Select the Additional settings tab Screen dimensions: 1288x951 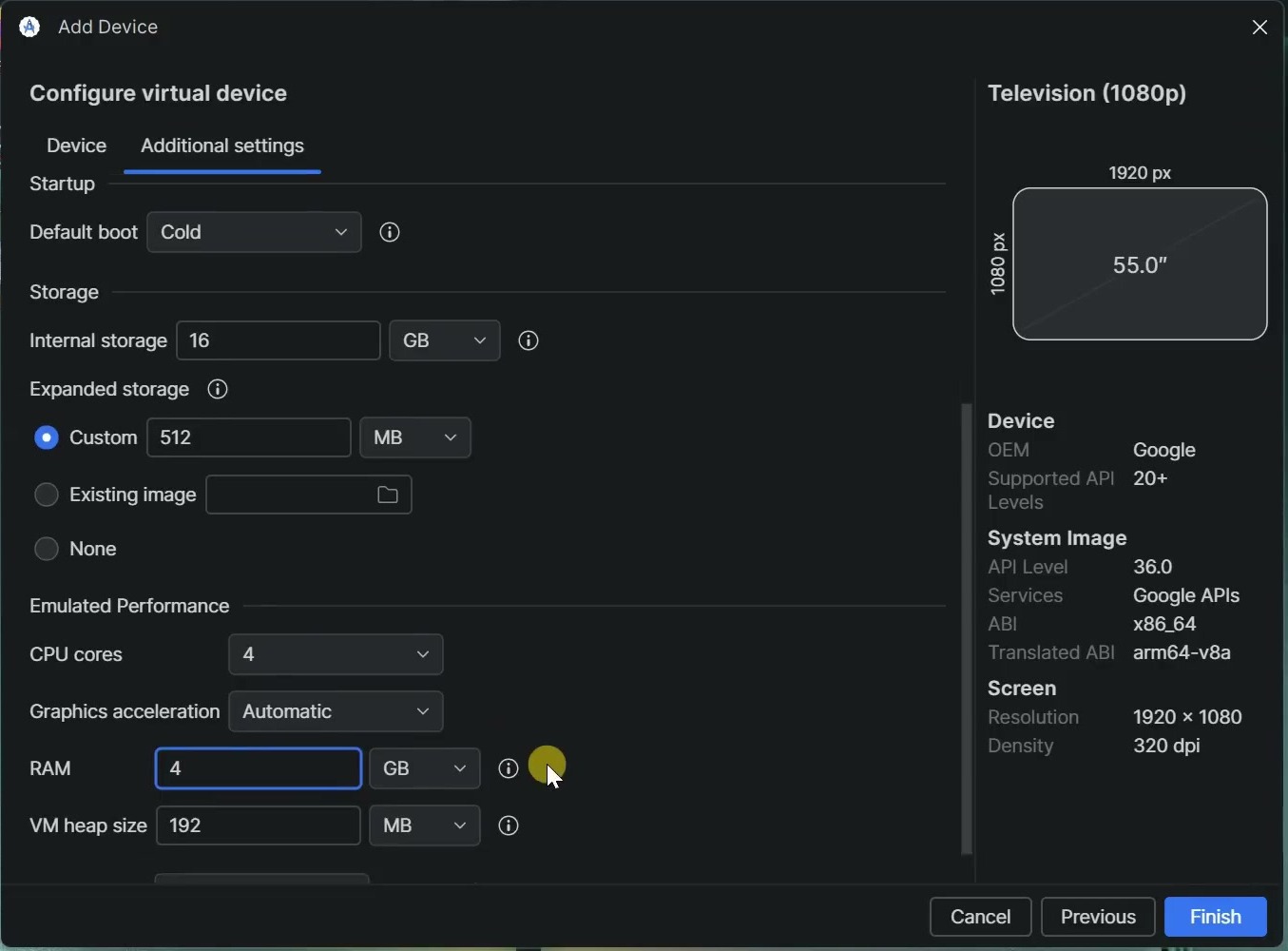pos(222,146)
